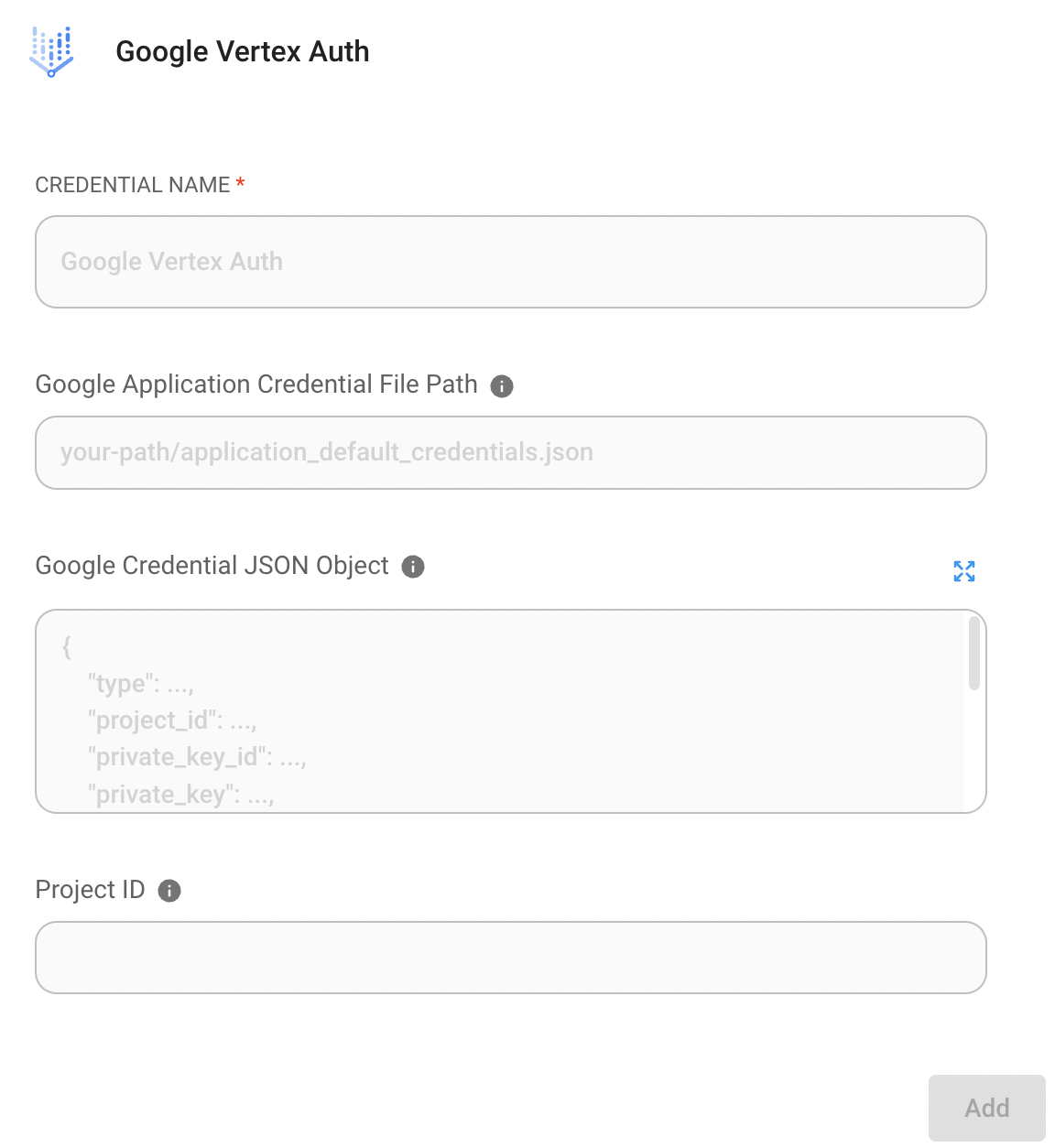Image resolution: width=1055 pixels, height=1148 pixels.
Task: Click info icon beside Credential JSON Object
Action: [413, 567]
